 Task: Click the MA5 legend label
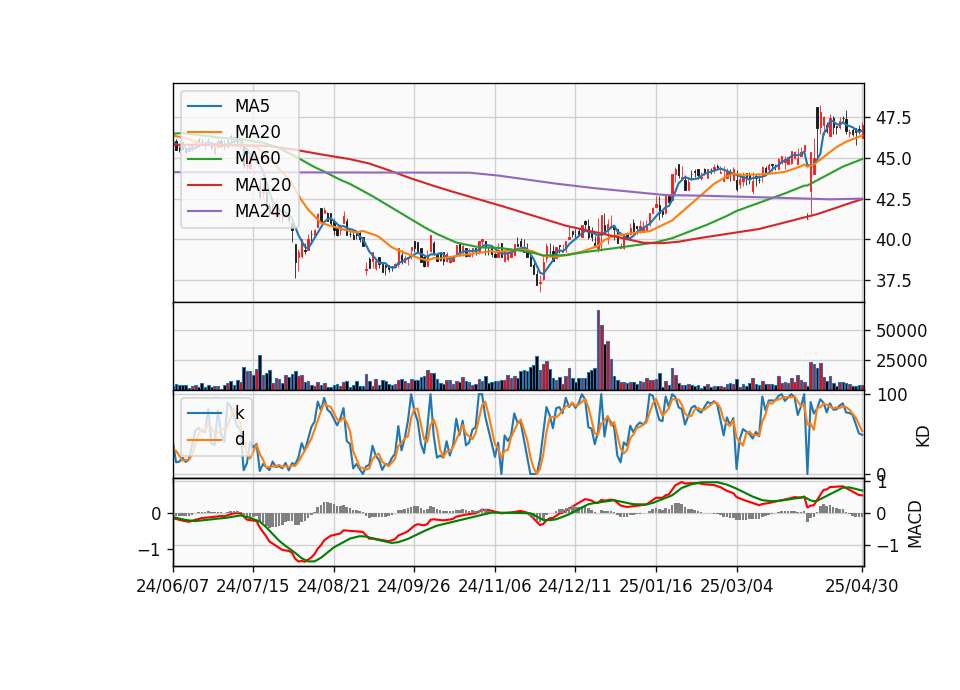point(252,106)
